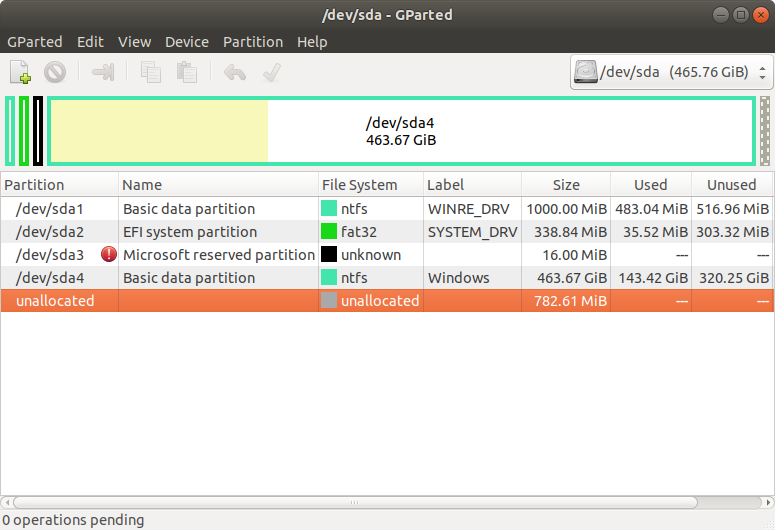This screenshot has height=530, width=775.
Task: Open the Help menu
Action: (312, 42)
